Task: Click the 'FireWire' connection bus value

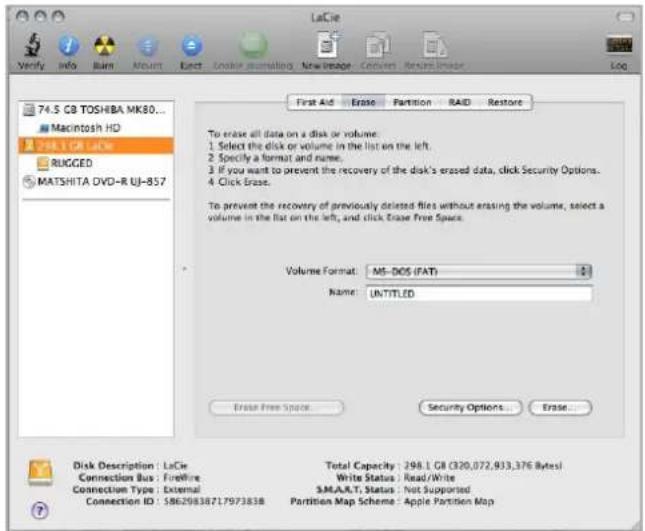Action: (181, 478)
